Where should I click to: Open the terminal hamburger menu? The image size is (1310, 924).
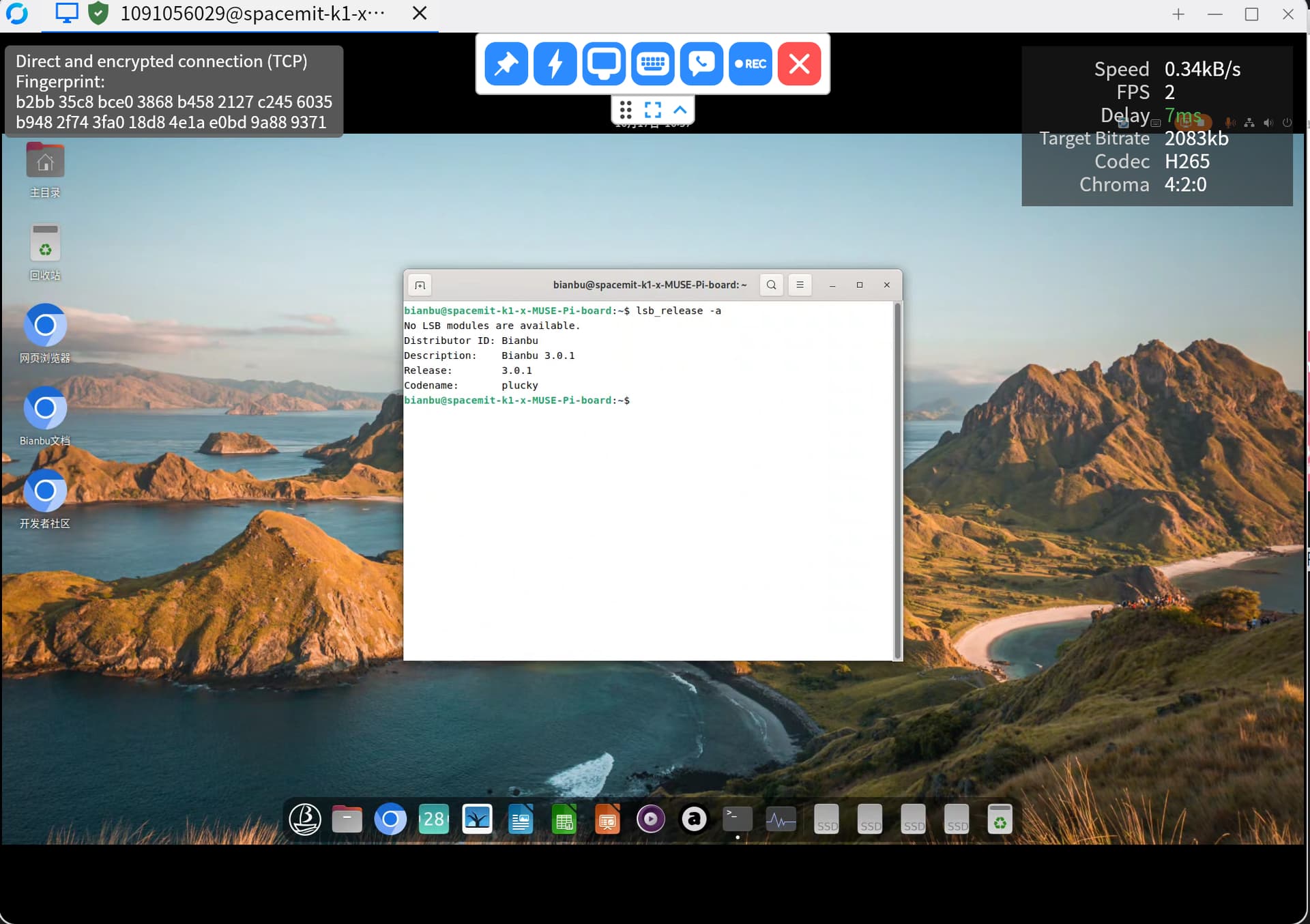800,285
